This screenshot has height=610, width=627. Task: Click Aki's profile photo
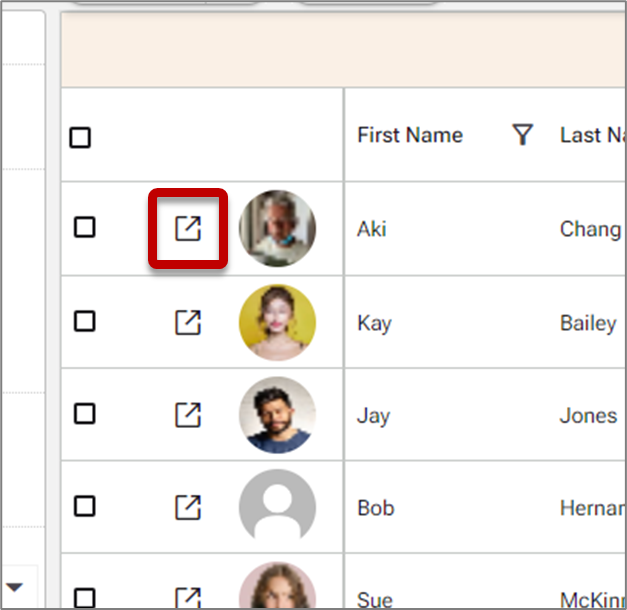pyautogui.click(x=277, y=229)
